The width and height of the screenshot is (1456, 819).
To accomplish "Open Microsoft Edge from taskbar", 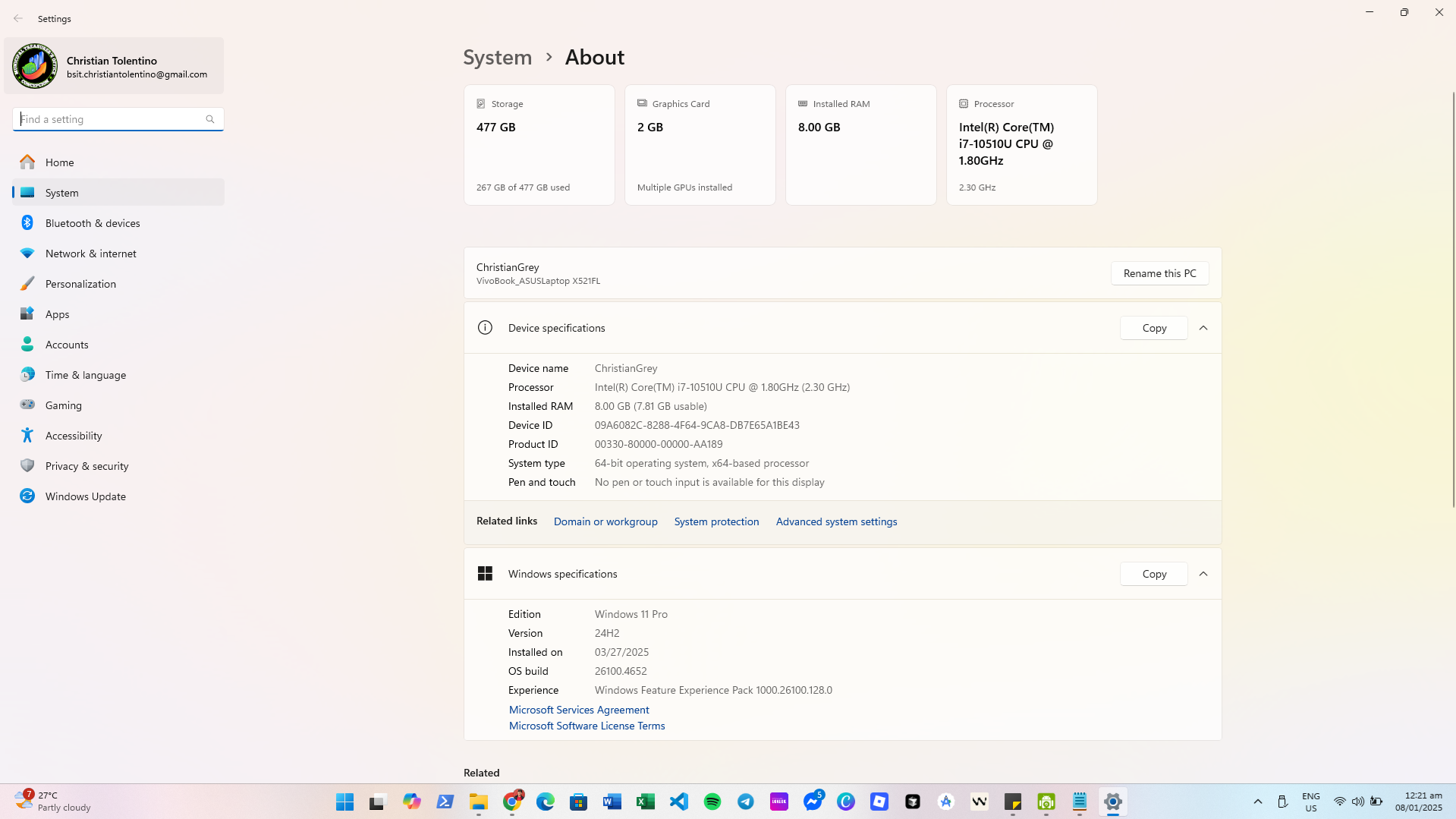I will (546, 802).
